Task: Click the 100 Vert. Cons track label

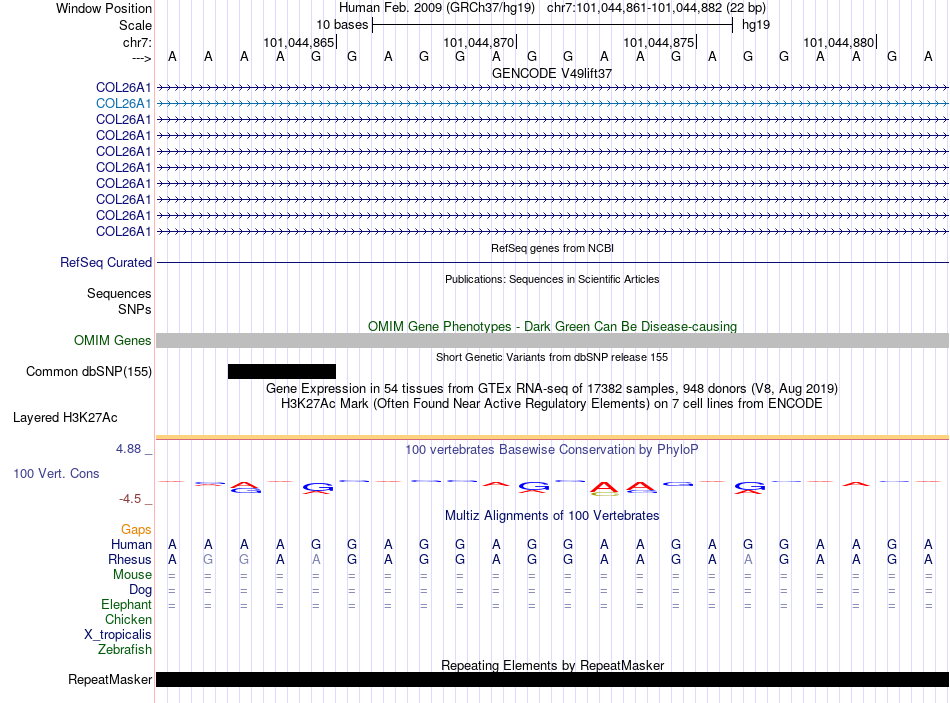Action: tap(56, 473)
